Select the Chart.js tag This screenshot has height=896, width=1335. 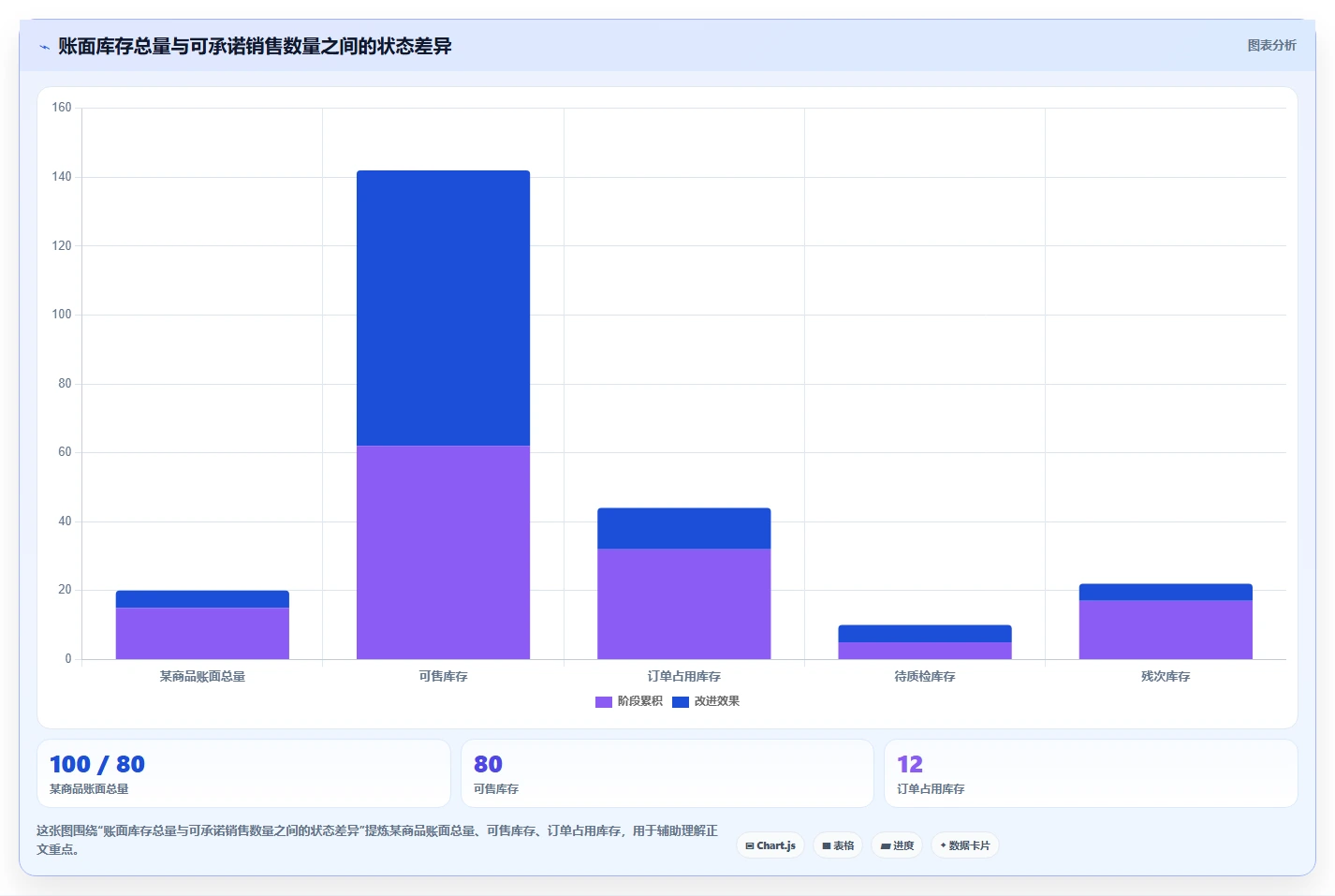(x=770, y=845)
